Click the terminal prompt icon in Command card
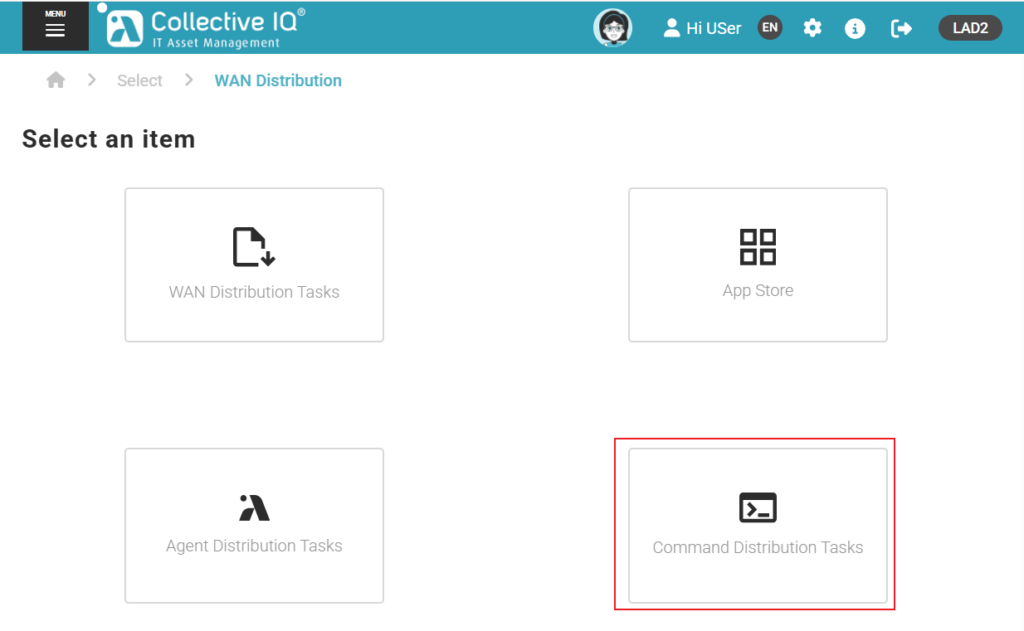This screenshot has width=1024, height=631. click(x=758, y=508)
